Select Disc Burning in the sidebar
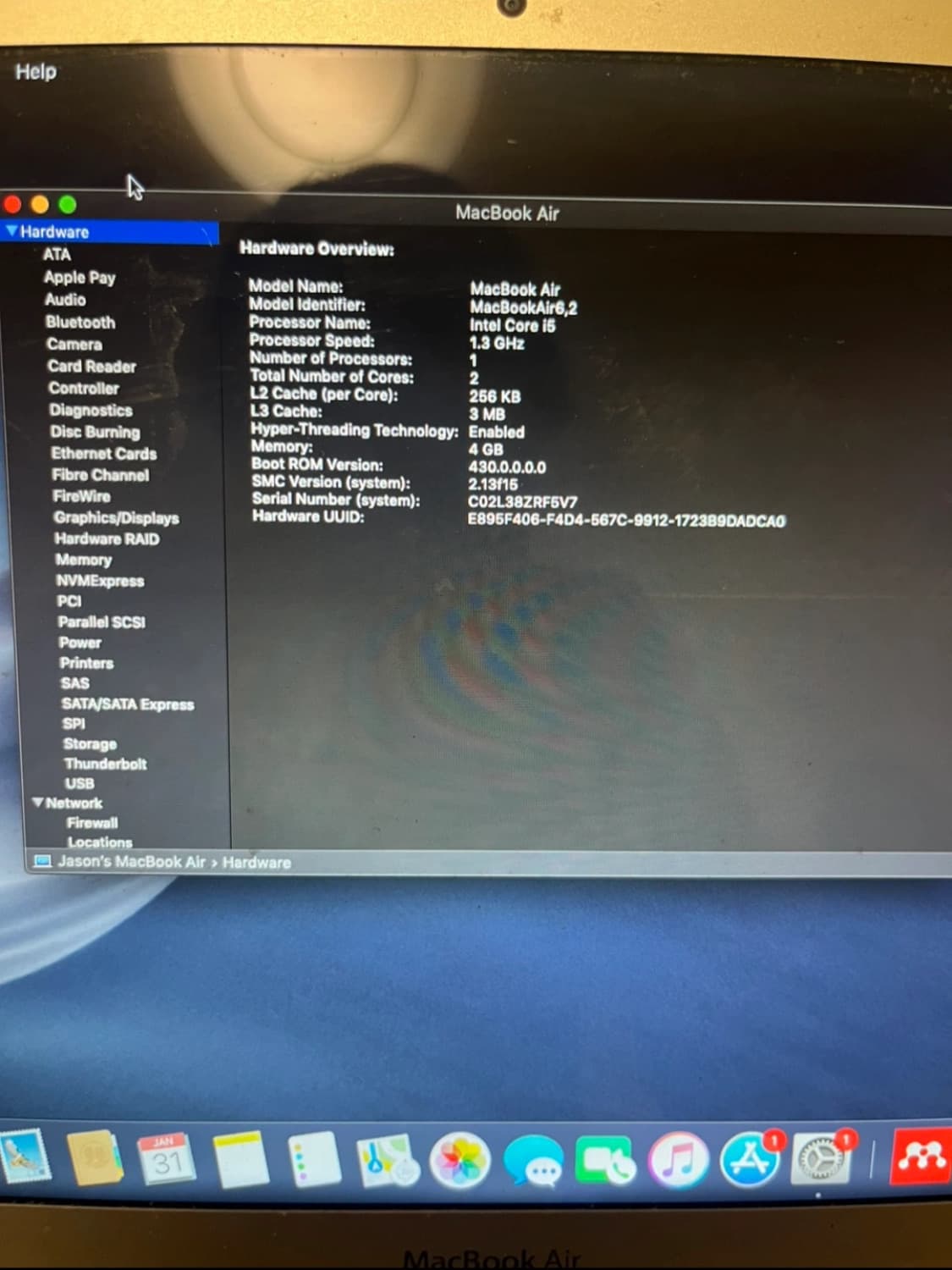952x1270 pixels. [x=95, y=432]
